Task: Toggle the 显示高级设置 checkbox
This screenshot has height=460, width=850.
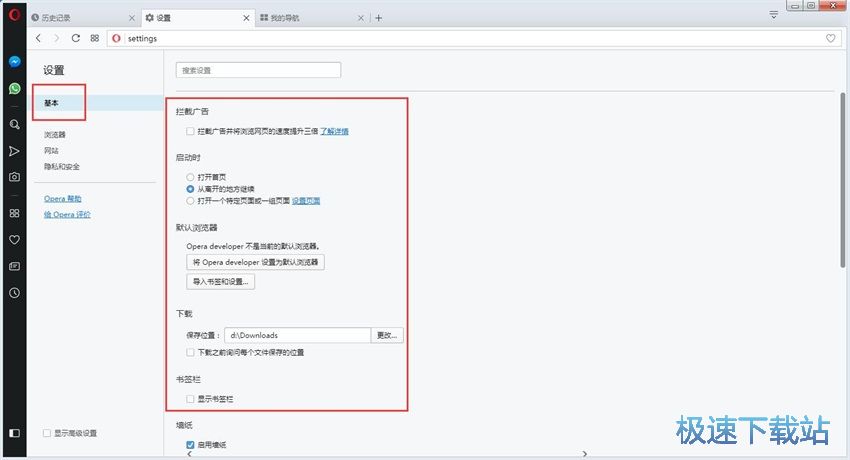Action: pyautogui.click(x=47, y=433)
